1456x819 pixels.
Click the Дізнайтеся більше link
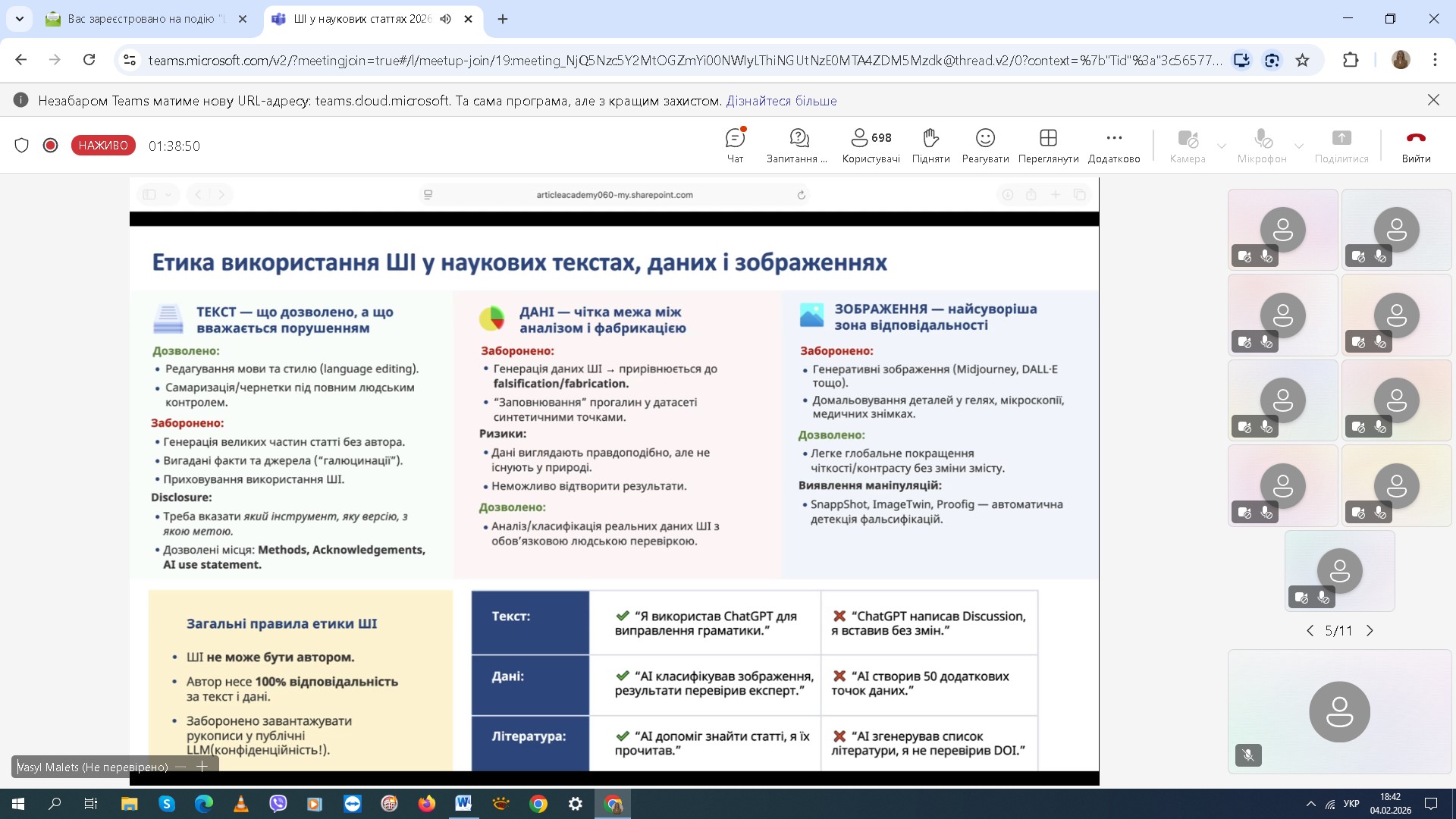781,100
